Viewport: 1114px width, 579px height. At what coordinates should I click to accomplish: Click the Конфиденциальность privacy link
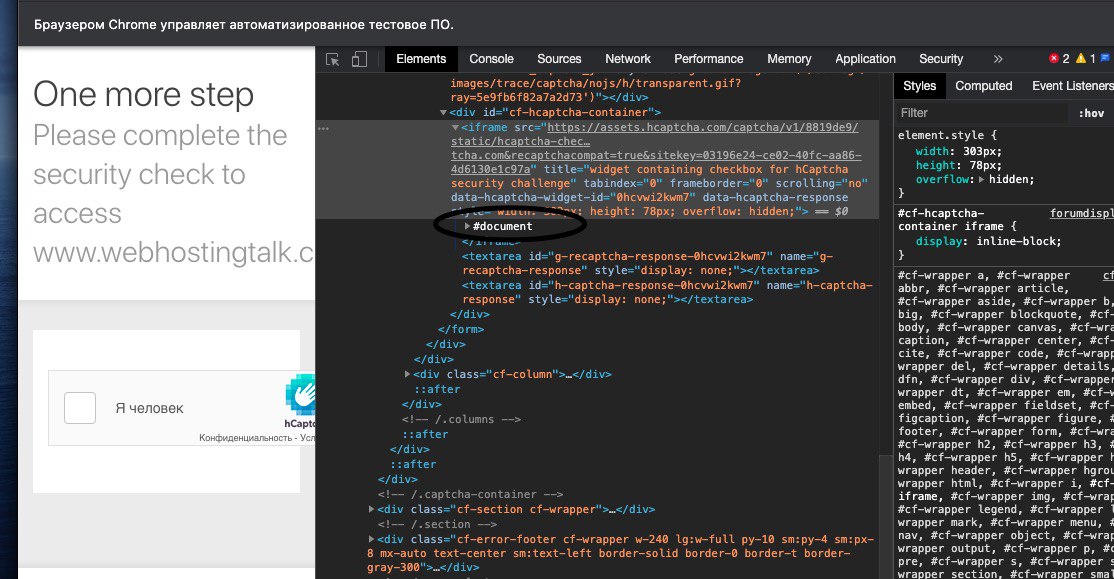click(x=245, y=438)
